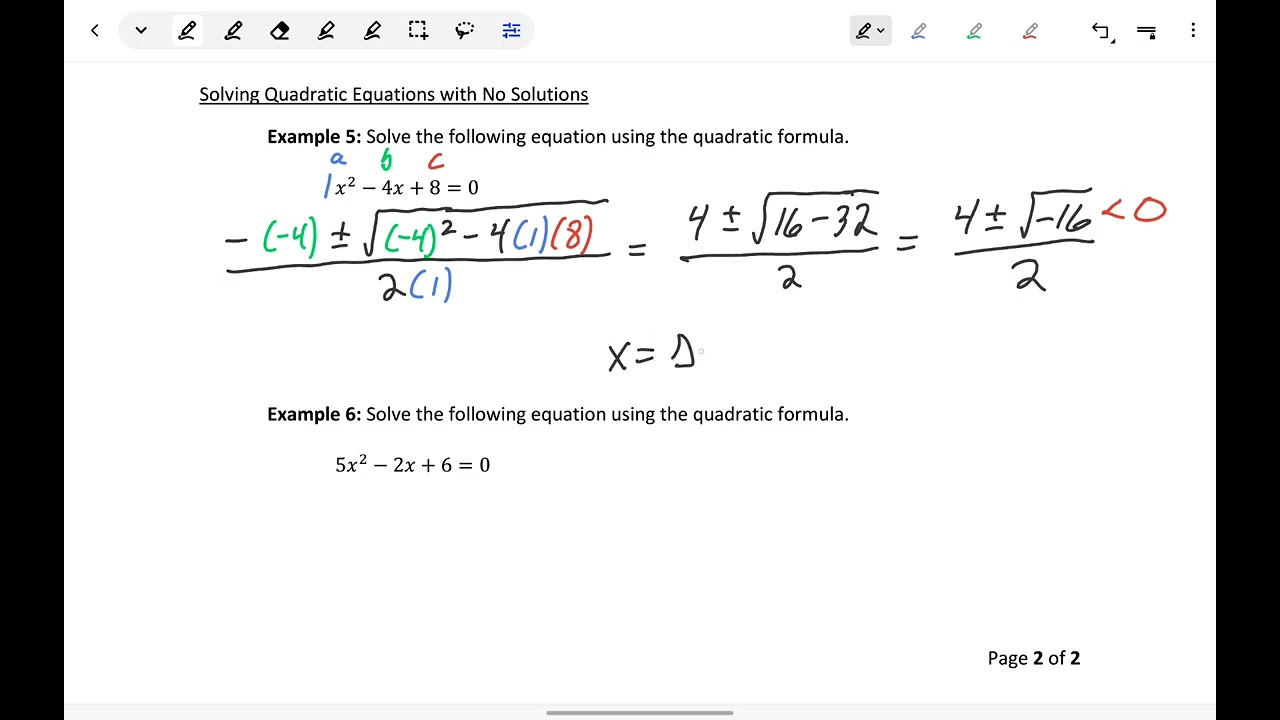Viewport: 1280px width, 720px height.
Task: Open the three-dot more options menu
Action: pos(1193,31)
